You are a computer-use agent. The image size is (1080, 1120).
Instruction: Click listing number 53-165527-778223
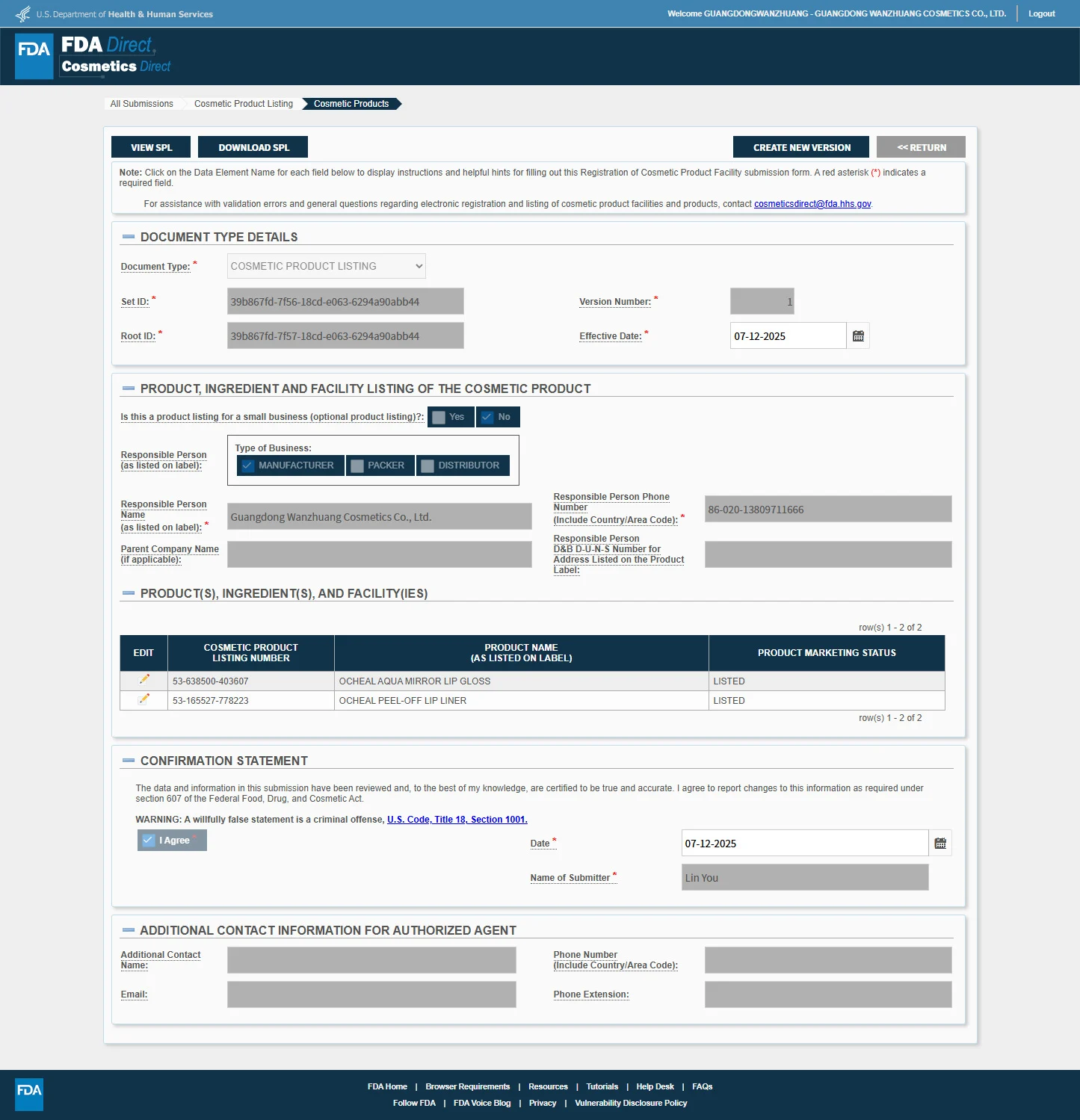click(x=211, y=701)
